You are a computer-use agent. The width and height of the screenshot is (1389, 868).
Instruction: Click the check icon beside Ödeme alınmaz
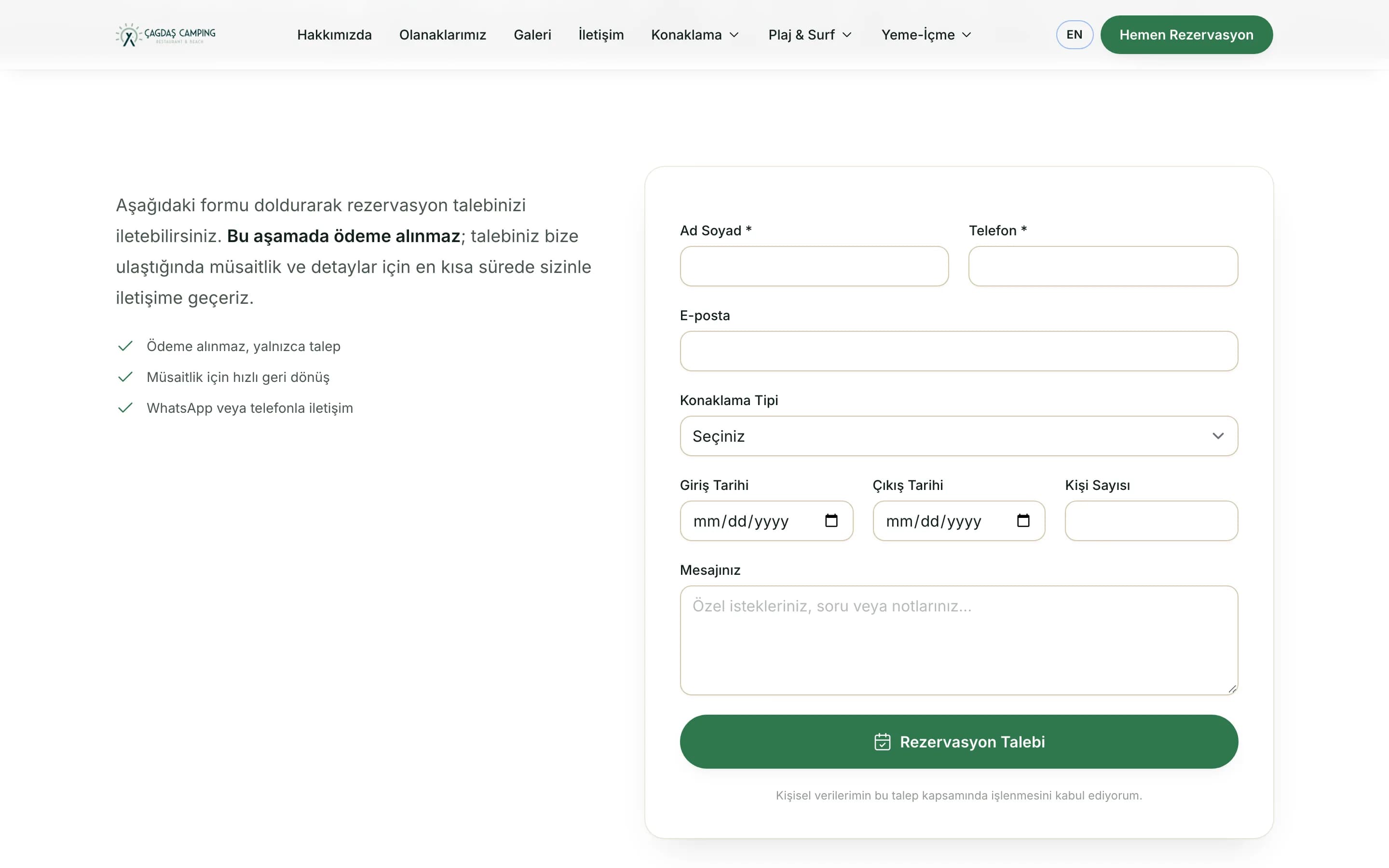coord(125,346)
